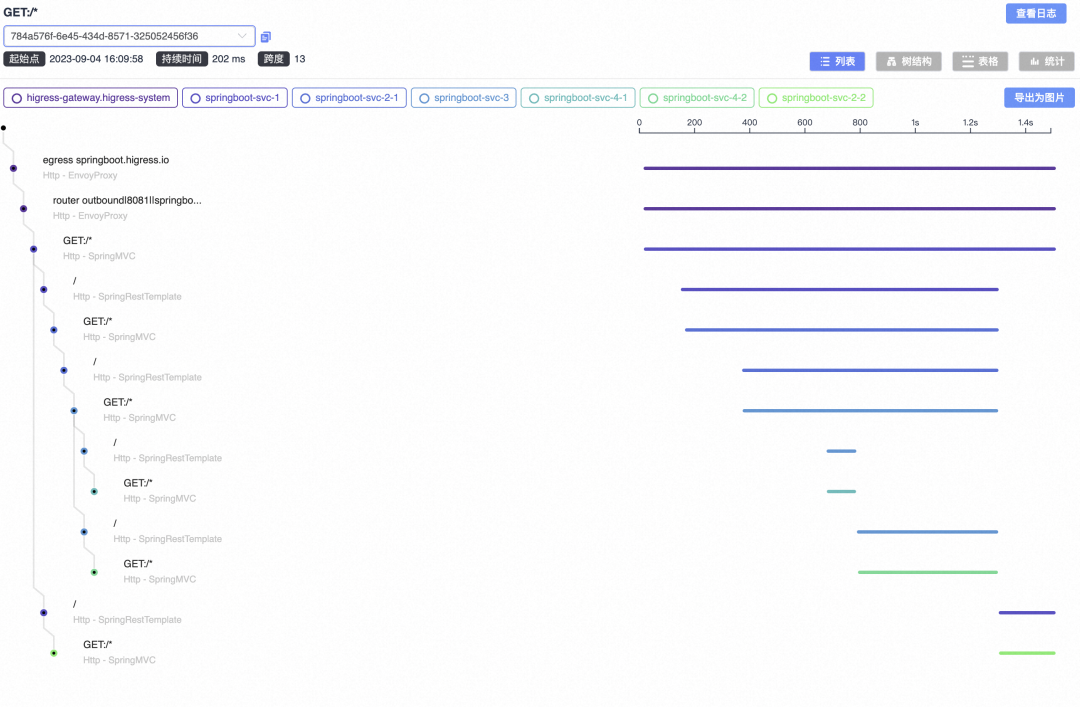Select egress springboot.higress.io span node dot
The width and height of the screenshot is (1080, 707).
(13, 168)
